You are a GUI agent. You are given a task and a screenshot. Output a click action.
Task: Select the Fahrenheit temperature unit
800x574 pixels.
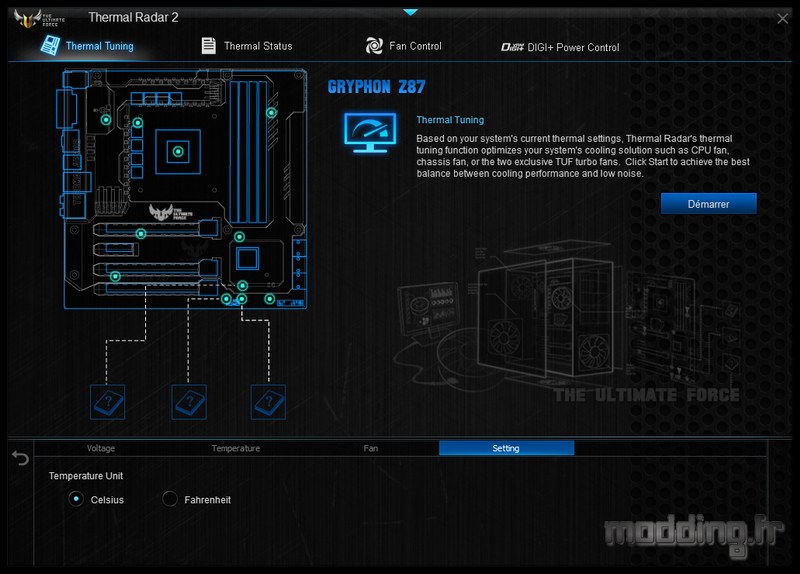coord(169,498)
